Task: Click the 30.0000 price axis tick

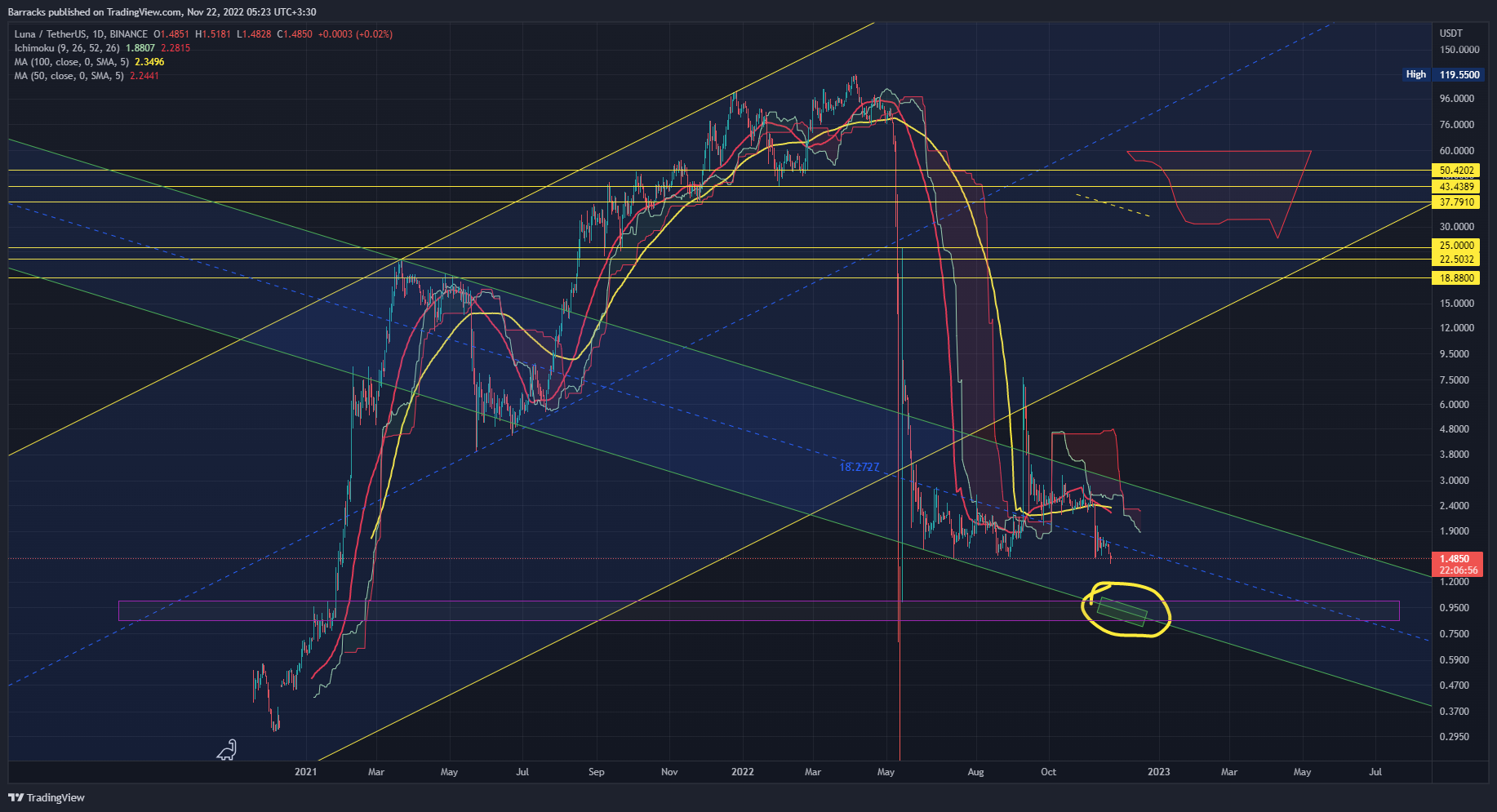Action: pyautogui.click(x=1457, y=227)
